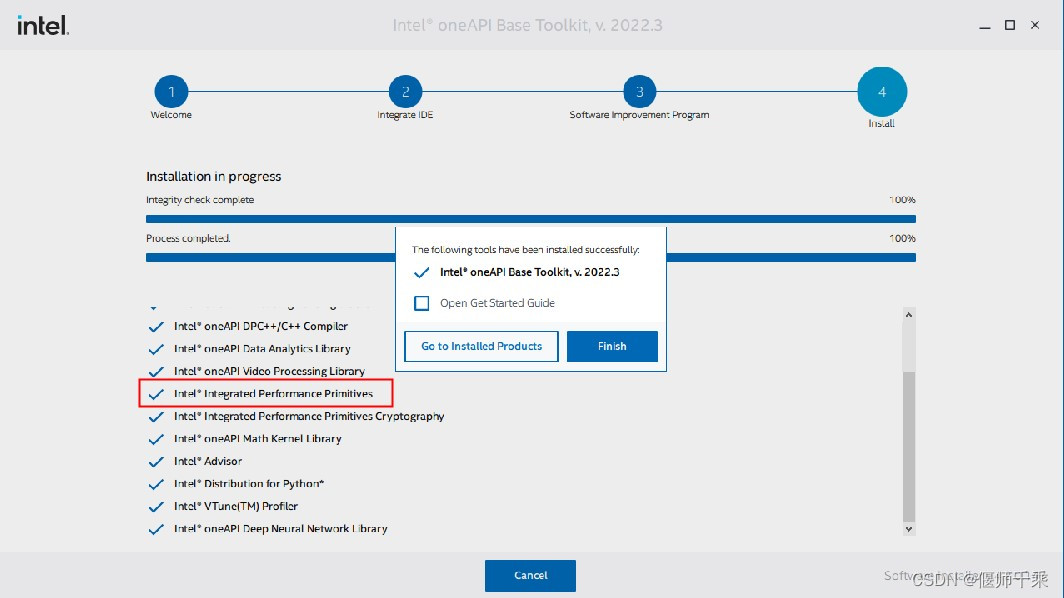Click the checkmark beside Intel VTune(TM) Profiler
Viewport: 1064px width, 598px height.
coord(157,506)
